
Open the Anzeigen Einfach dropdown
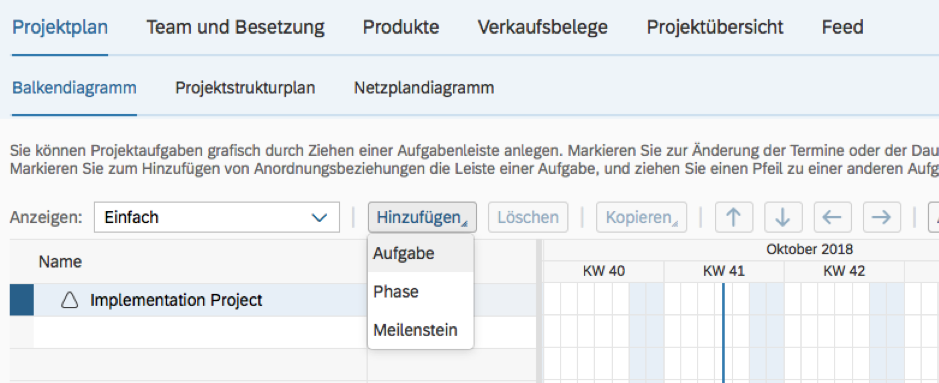(217, 217)
